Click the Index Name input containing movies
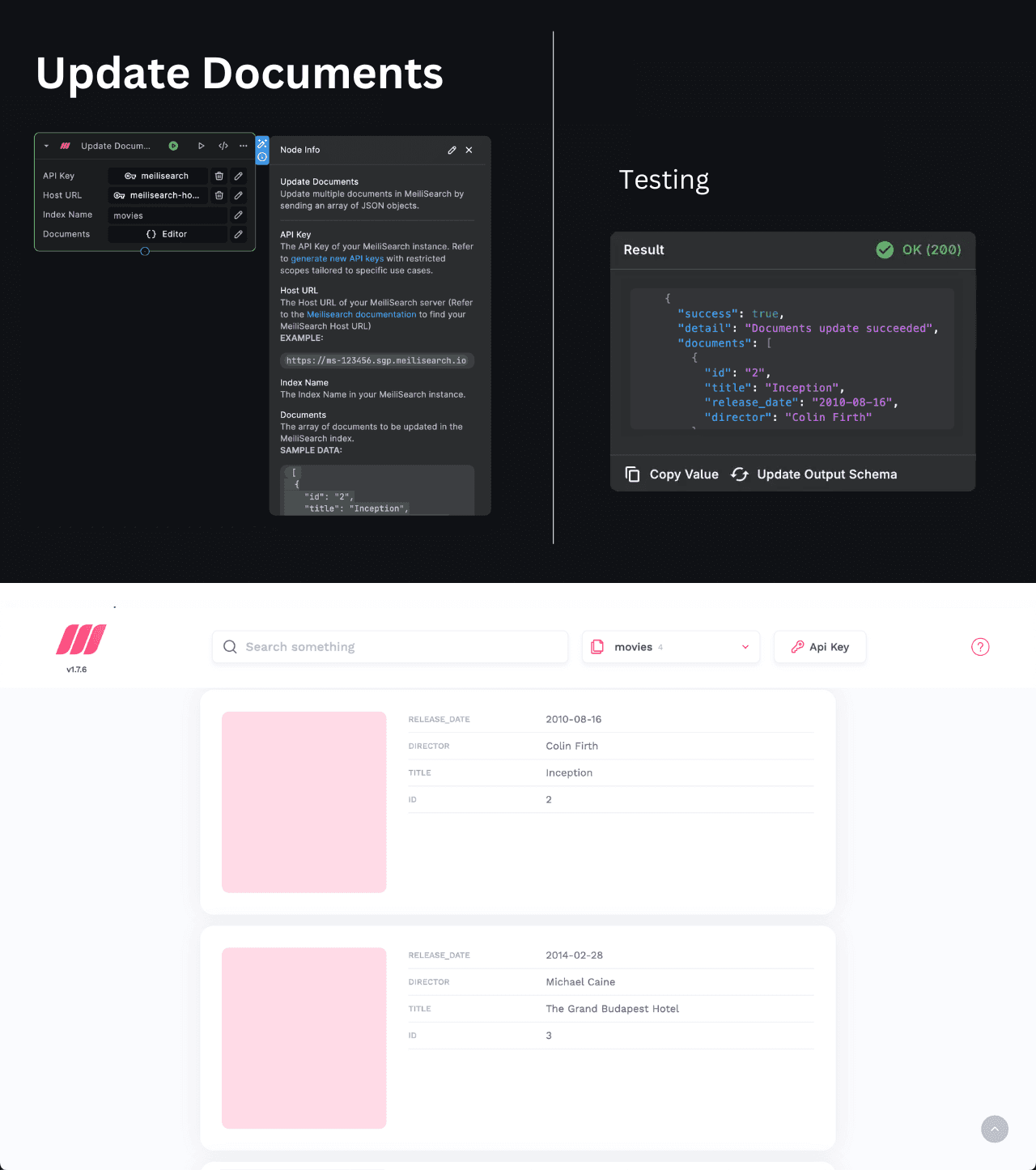This screenshot has height=1170, width=1036. coord(168,215)
